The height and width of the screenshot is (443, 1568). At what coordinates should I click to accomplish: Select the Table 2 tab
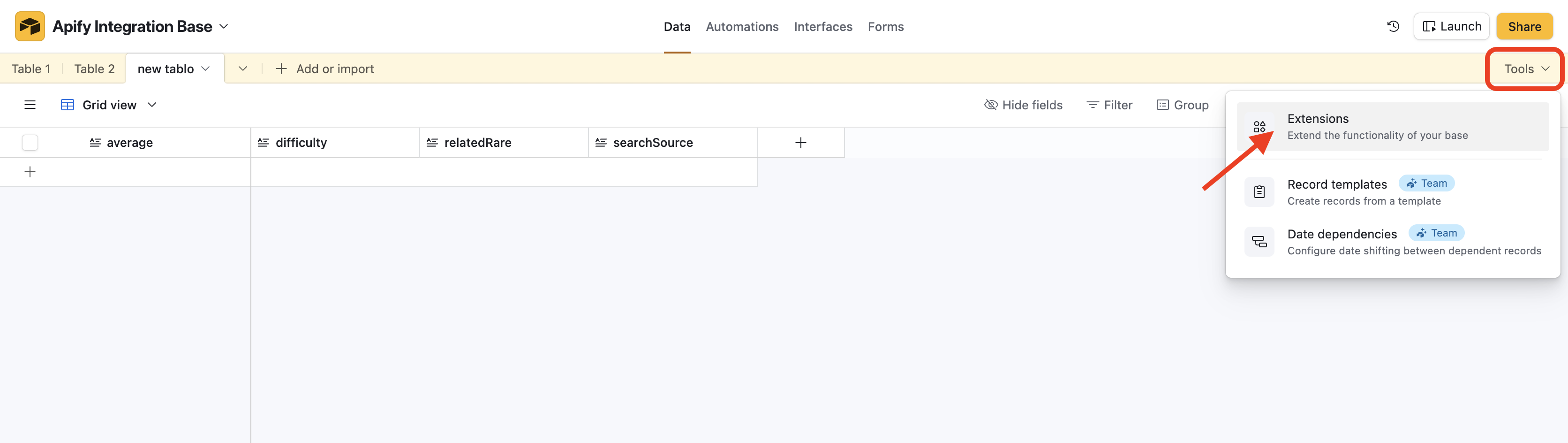(93, 68)
